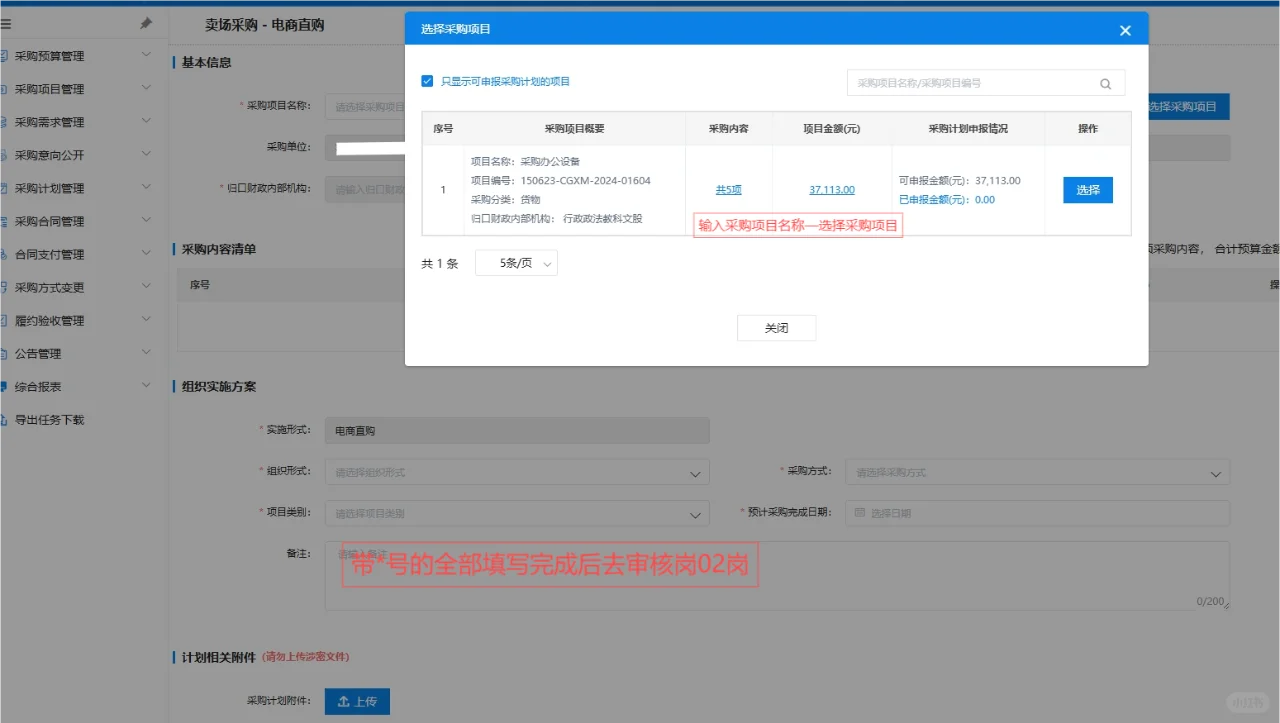Click the 采购项目概要 column header
The image size is (1280, 723).
(574, 129)
